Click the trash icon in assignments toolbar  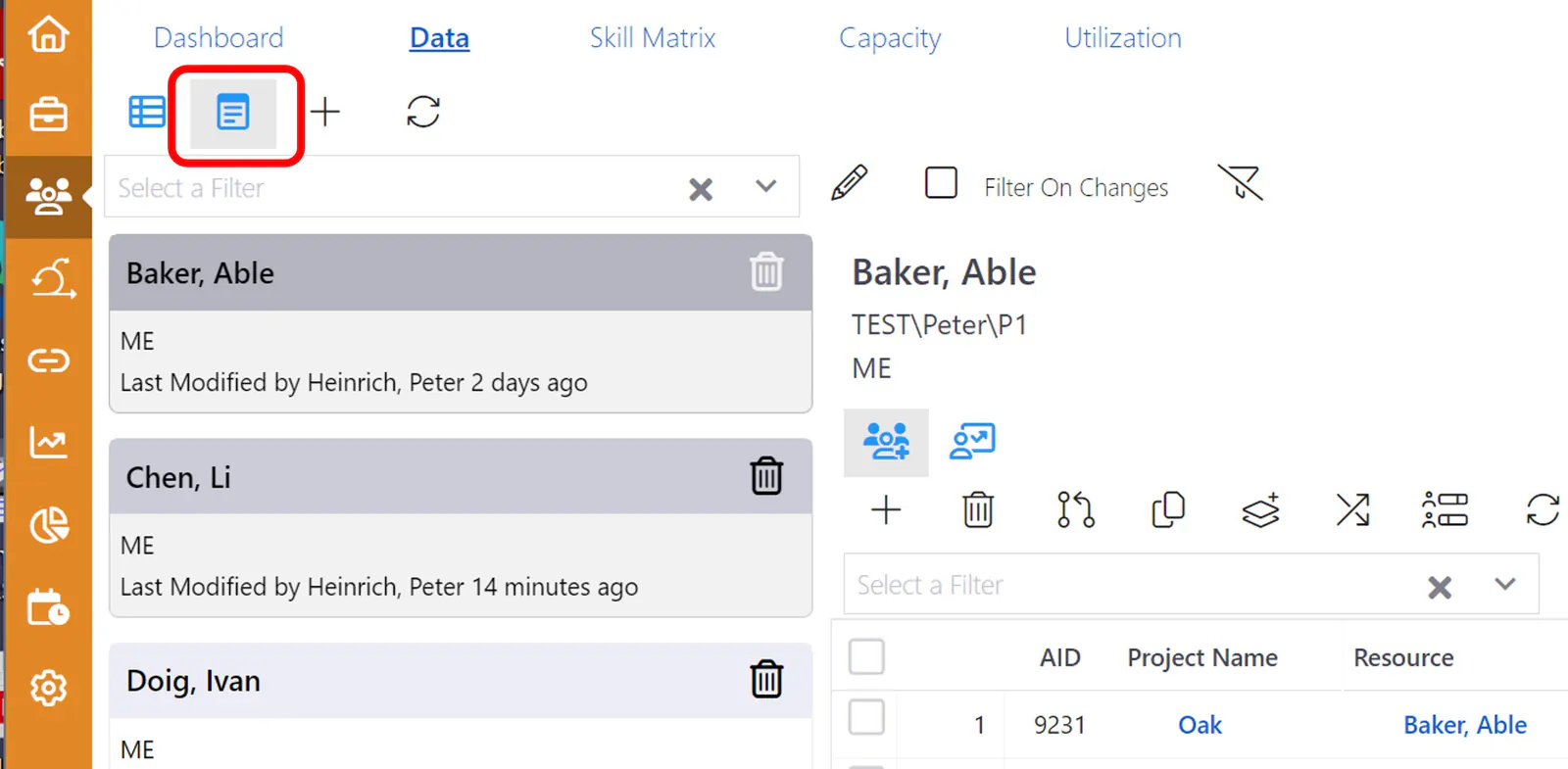pos(978,510)
